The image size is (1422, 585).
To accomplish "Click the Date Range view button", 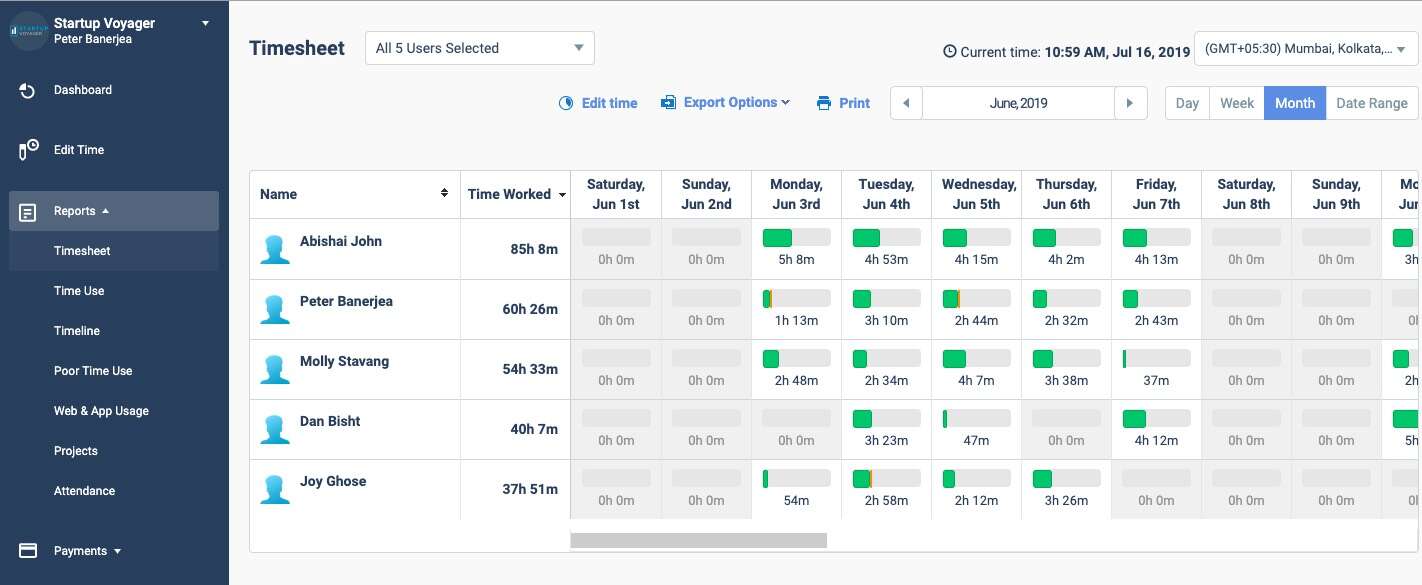I will (1372, 102).
